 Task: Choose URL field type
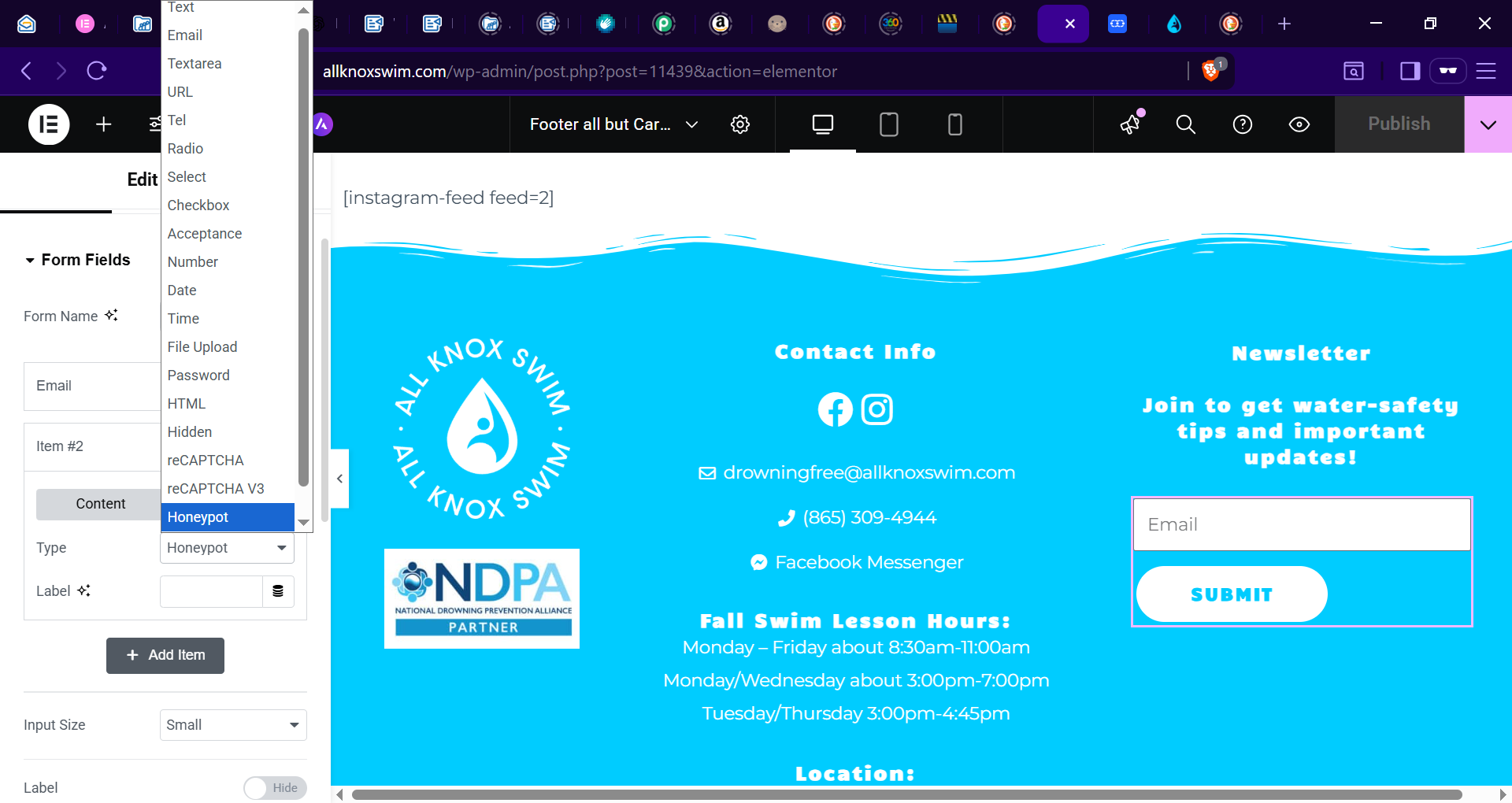pos(228,92)
